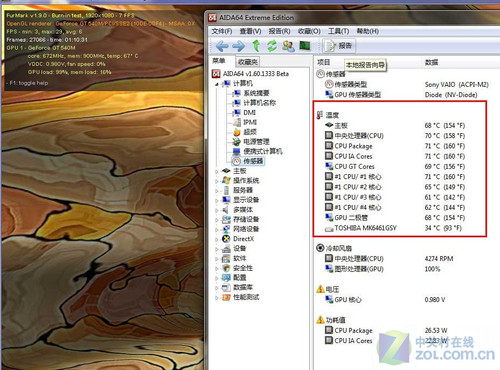This screenshot has width=500, height=370.
Task: Expand the 操作系统 node
Action: click(x=217, y=181)
